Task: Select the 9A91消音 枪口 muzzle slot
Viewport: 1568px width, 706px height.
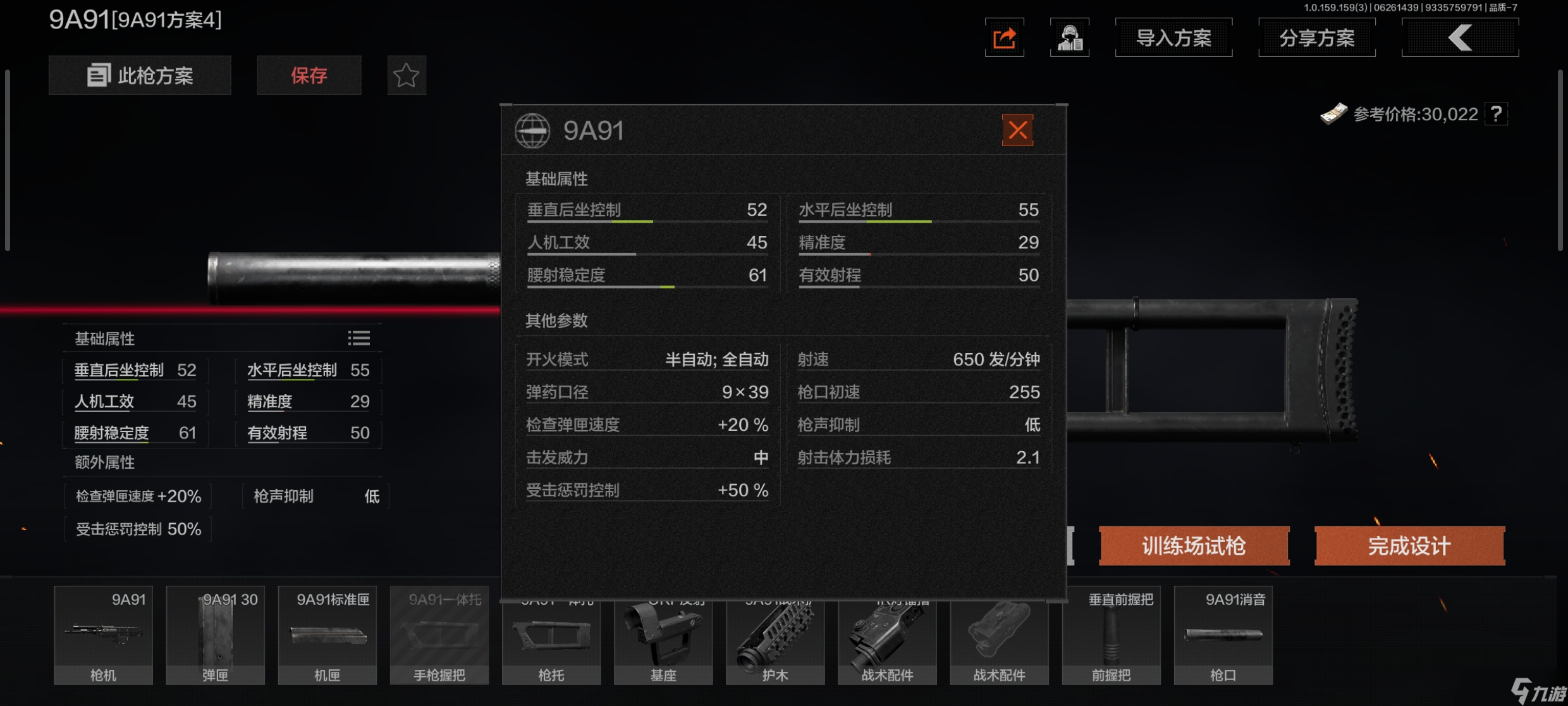Action: click(x=1223, y=635)
